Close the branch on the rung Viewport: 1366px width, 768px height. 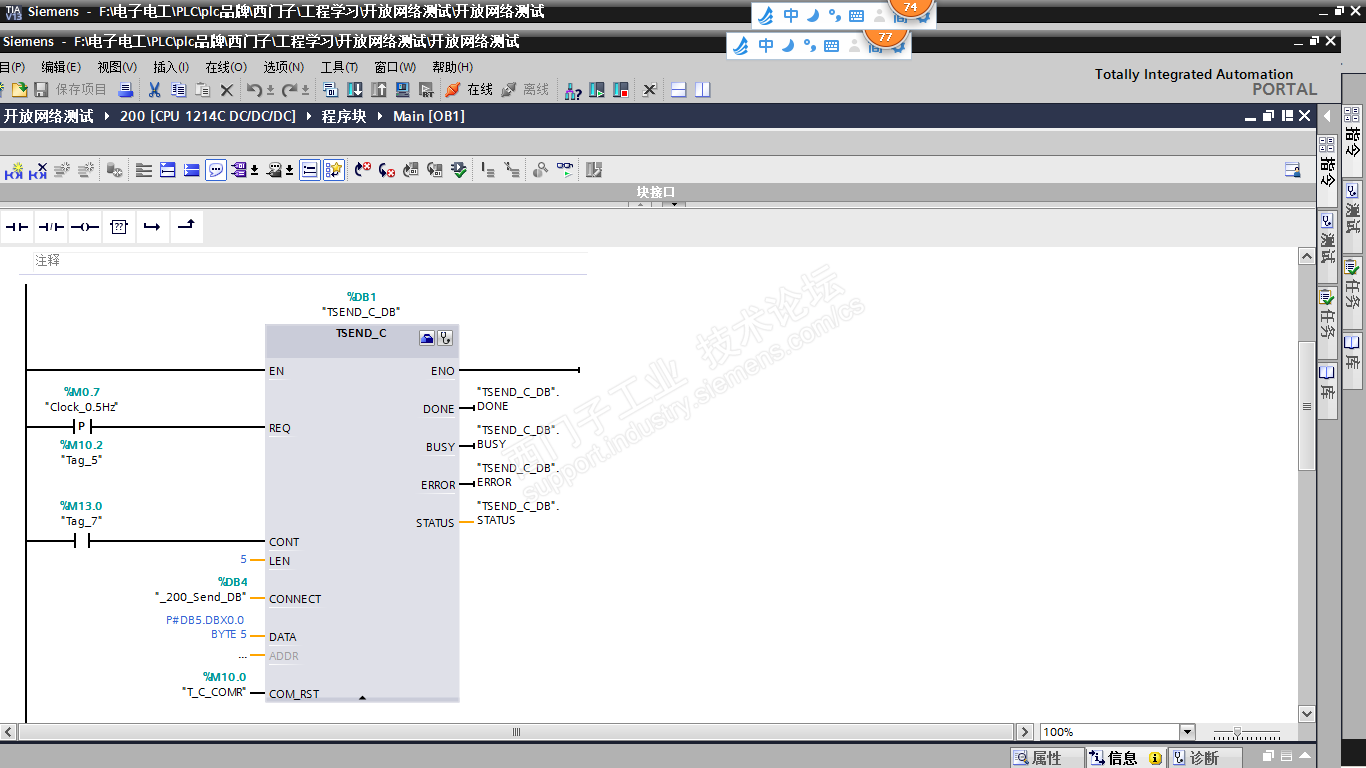tap(186, 227)
